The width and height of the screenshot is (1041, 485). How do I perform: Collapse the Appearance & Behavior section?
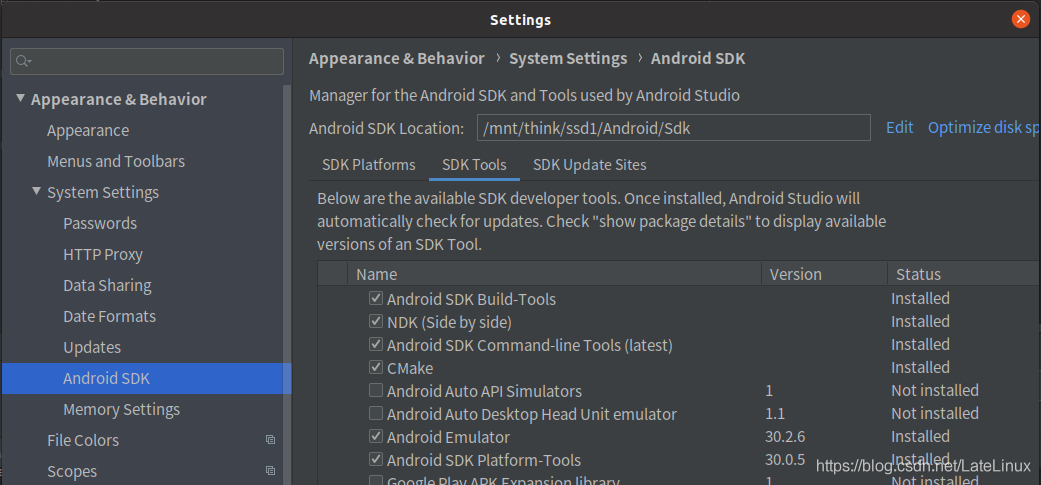21,99
